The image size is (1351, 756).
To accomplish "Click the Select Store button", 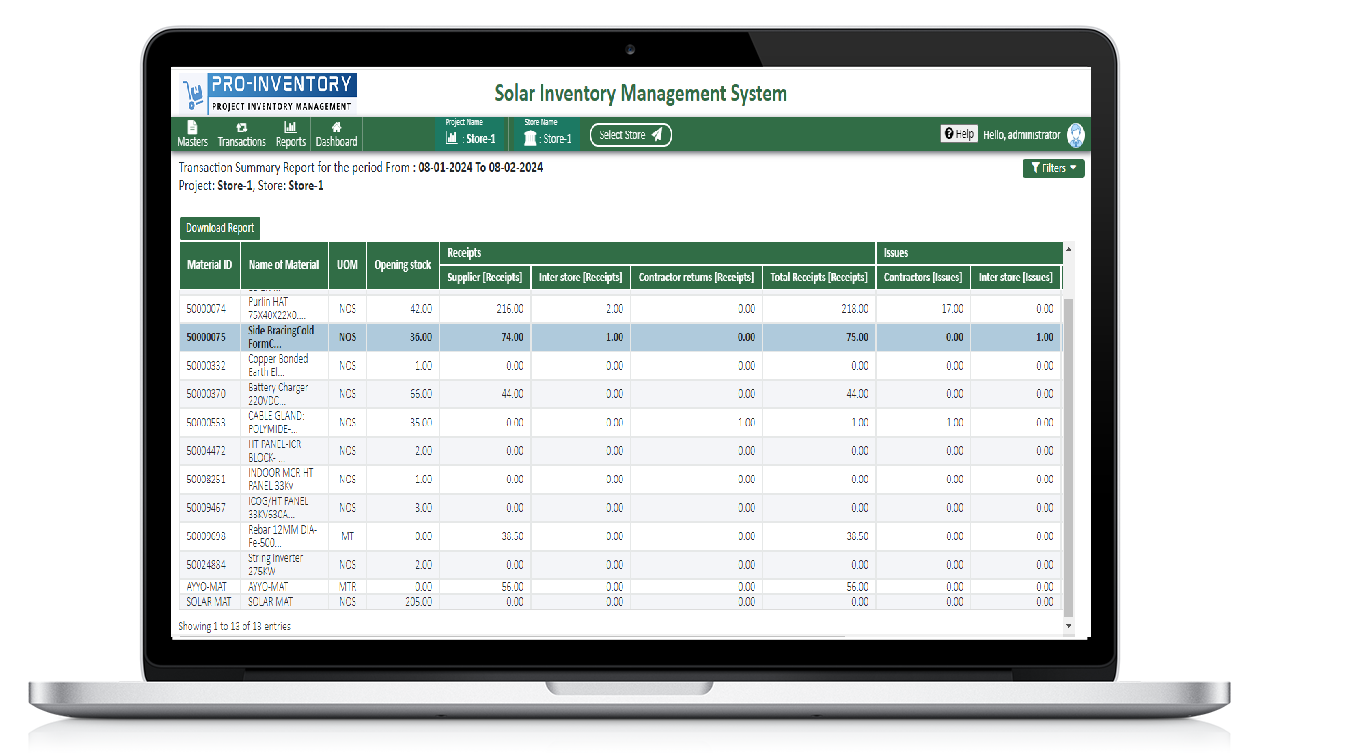I will (x=630, y=135).
